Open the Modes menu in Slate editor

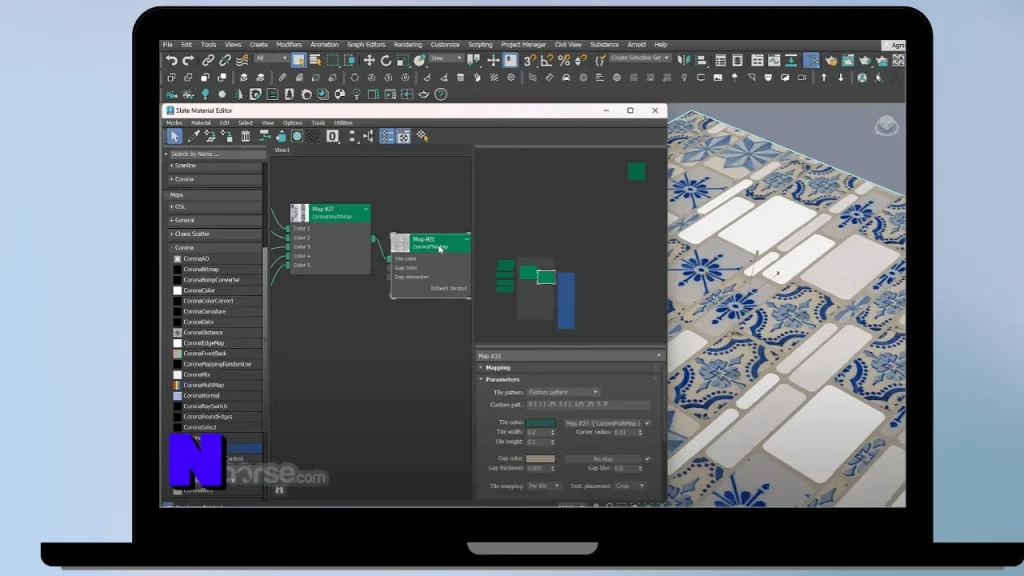coord(174,123)
